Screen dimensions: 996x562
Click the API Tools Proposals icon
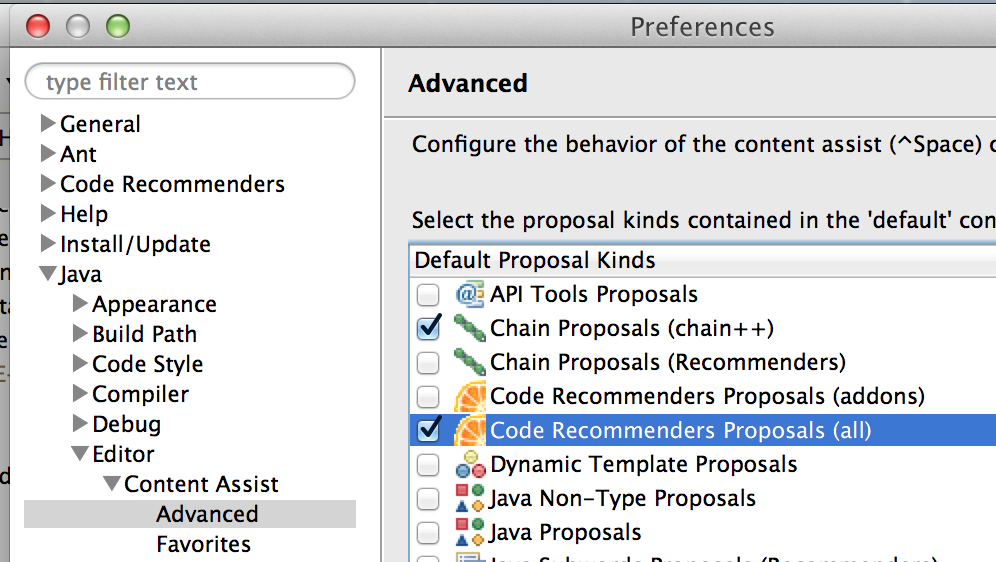470,295
